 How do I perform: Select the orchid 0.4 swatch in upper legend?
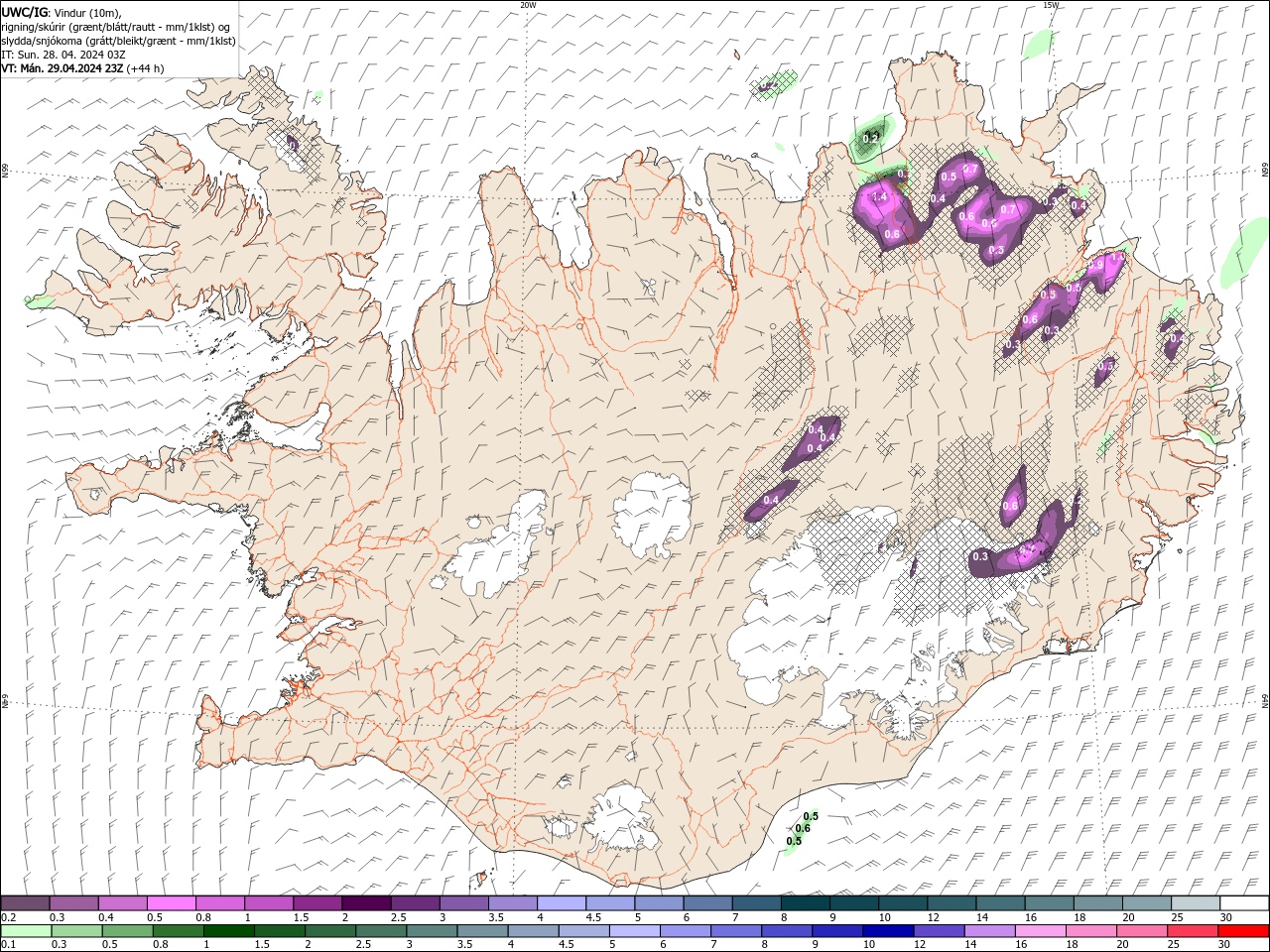(122, 903)
